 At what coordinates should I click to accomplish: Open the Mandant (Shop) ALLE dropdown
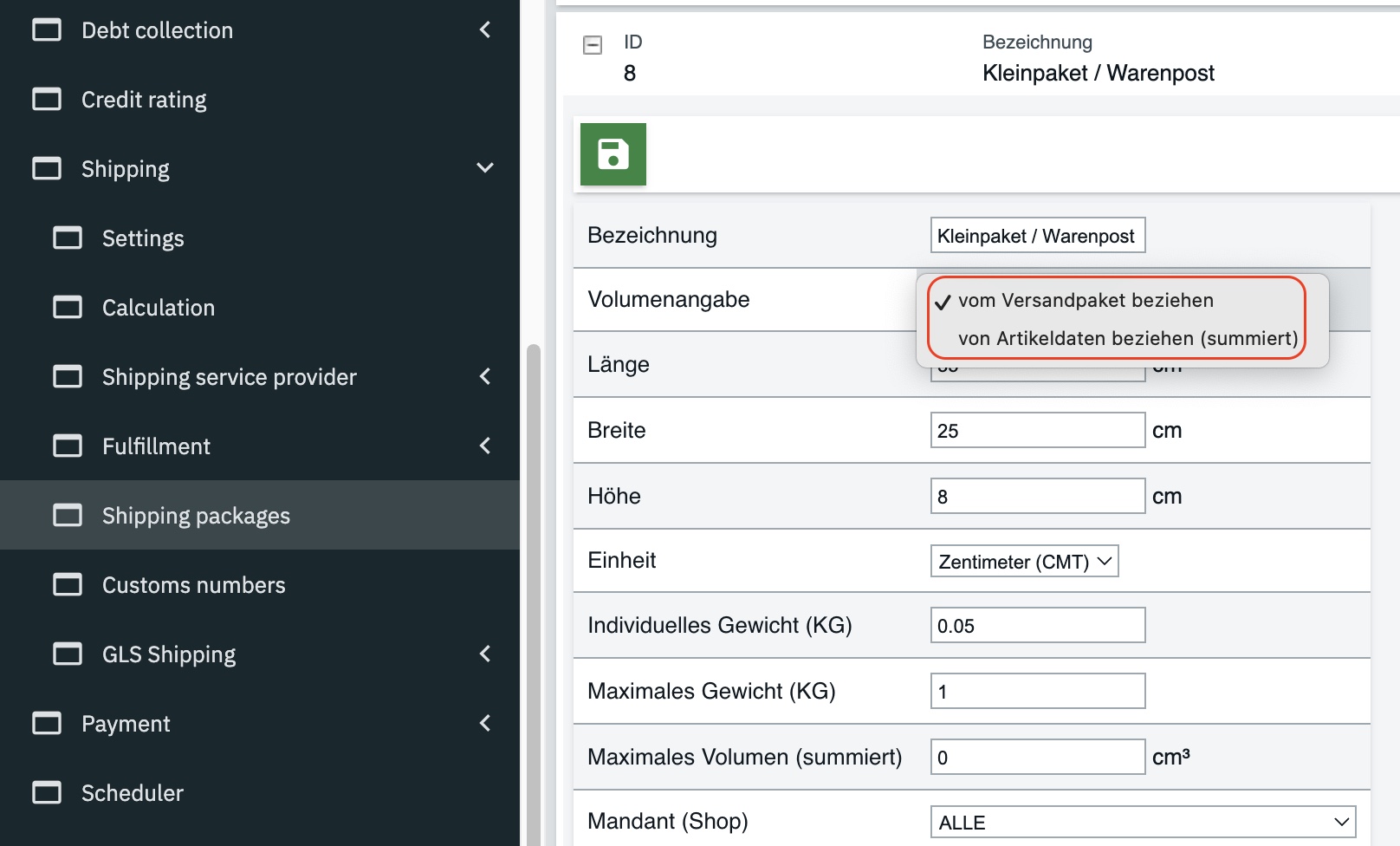coord(1142,823)
